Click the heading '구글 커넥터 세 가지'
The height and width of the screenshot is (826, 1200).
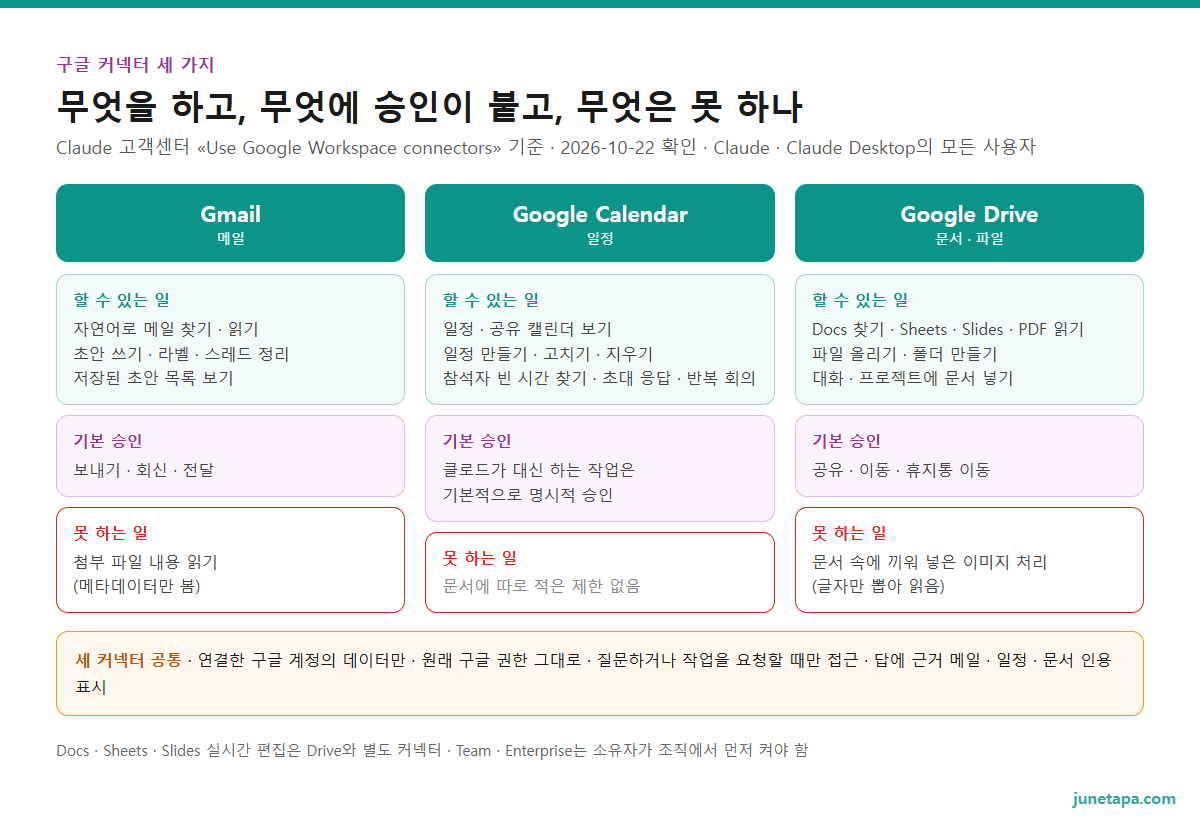click(135, 65)
